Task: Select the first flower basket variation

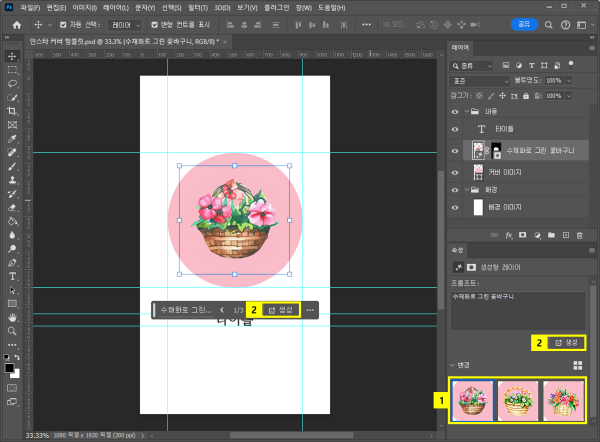Action: tap(473, 401)
